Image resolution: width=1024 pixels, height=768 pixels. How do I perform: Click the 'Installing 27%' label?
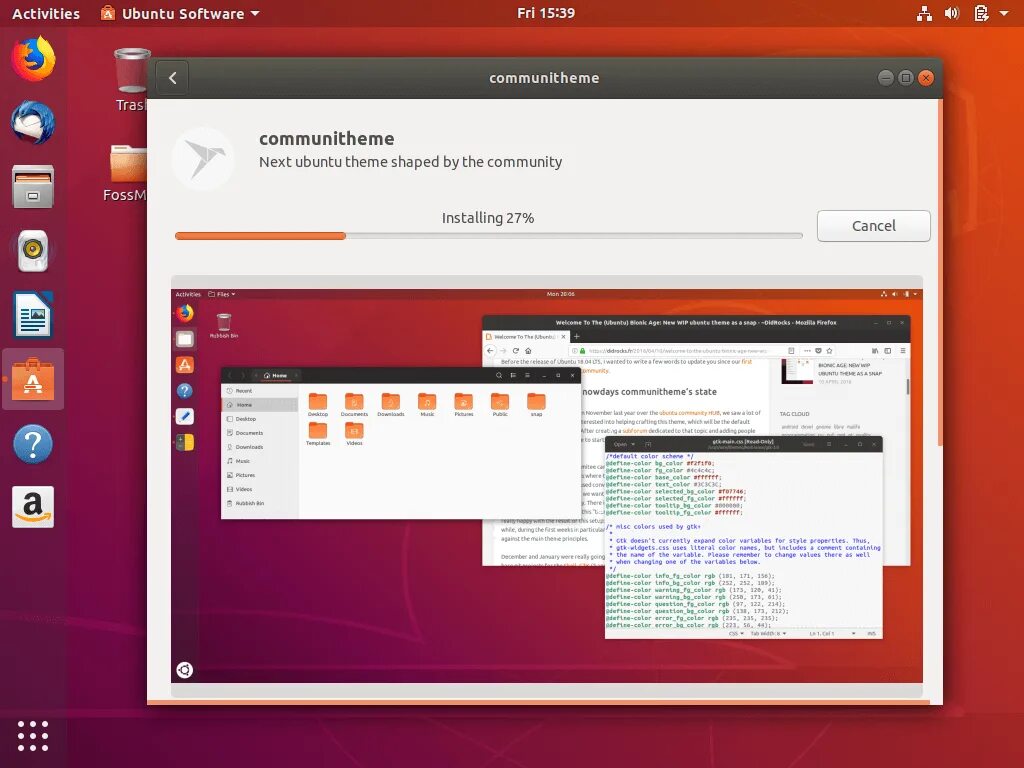point(488,217)
